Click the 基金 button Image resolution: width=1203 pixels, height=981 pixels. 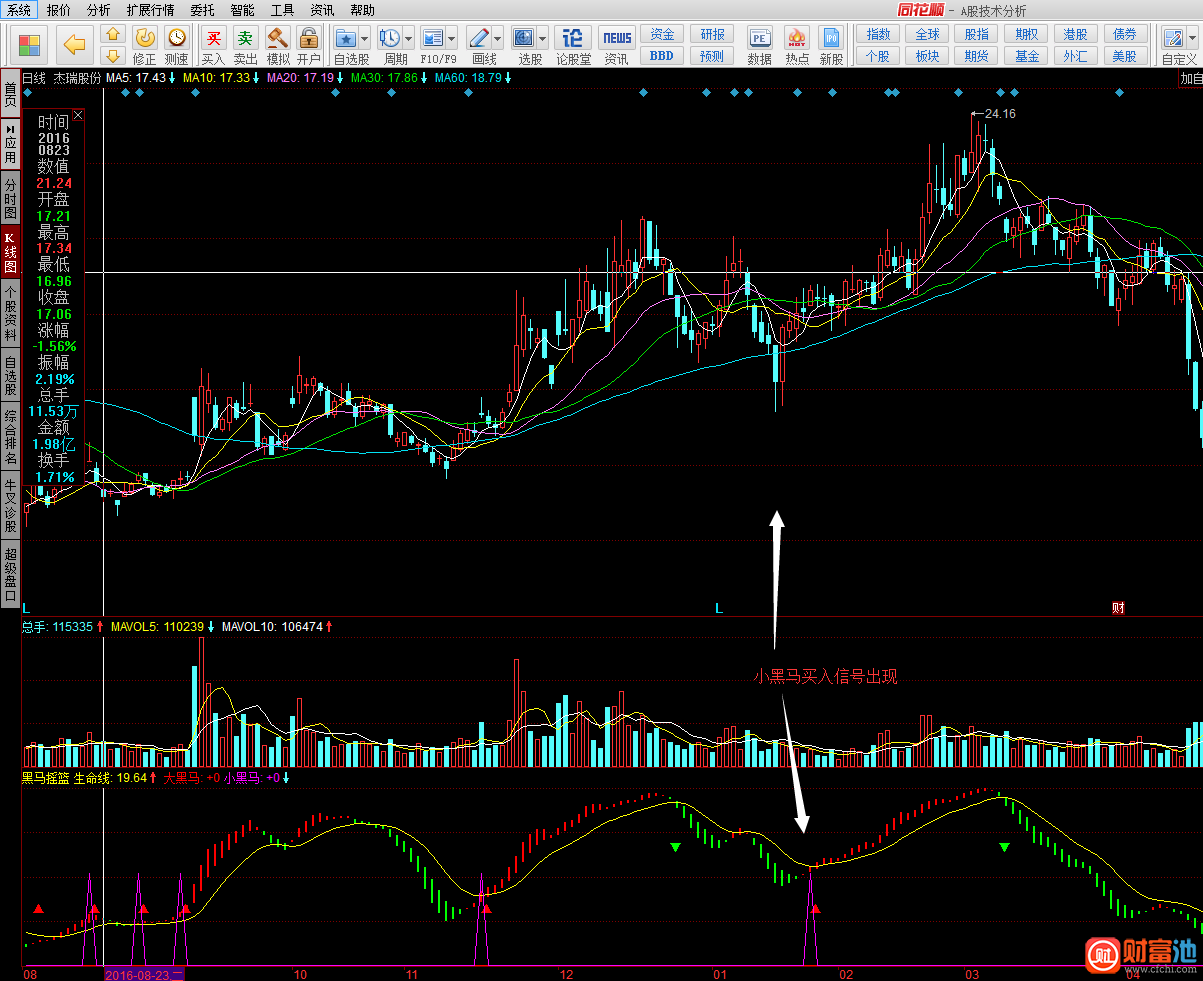pos(1027,56)
